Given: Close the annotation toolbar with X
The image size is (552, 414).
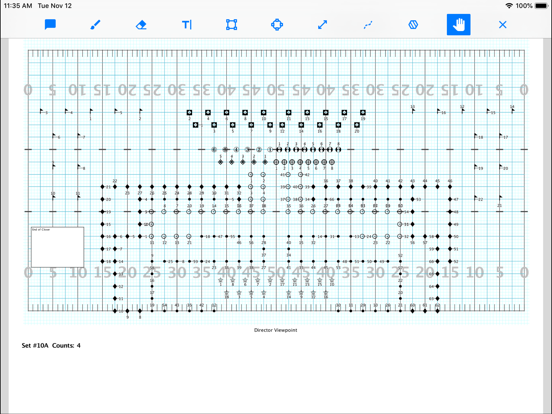Looking at the screenshot, I should 503,25.
